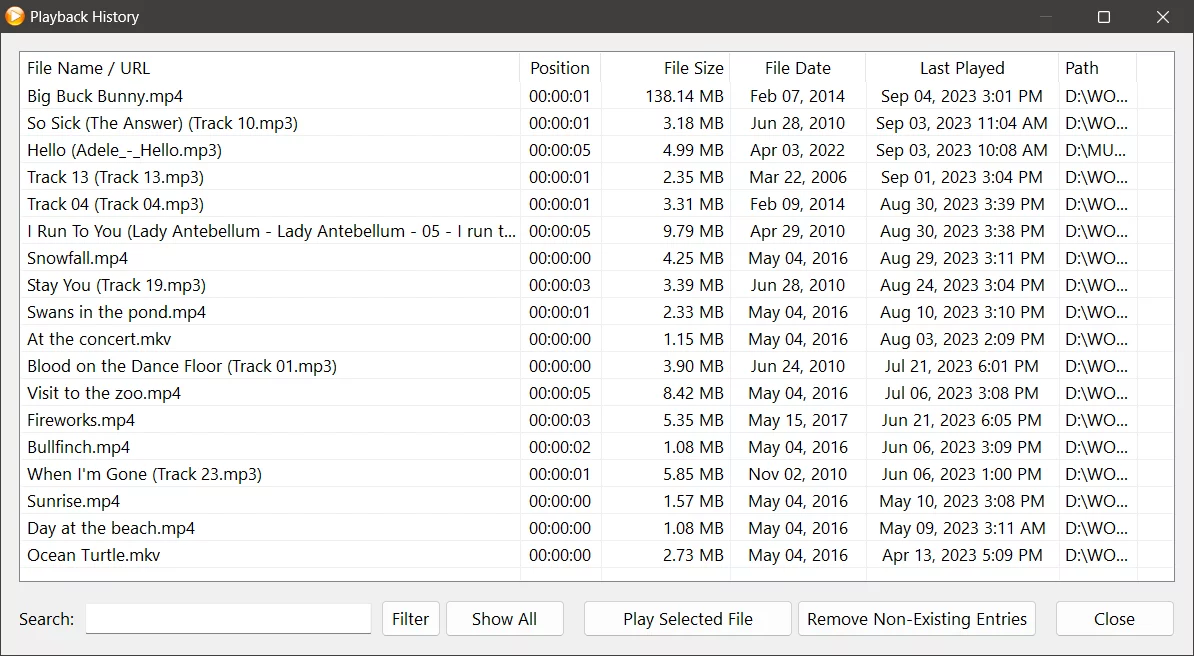1194x656 pixels.
Task: Click Jun 21, 2023 6:05 PM cell
Action: pos(962,420)
